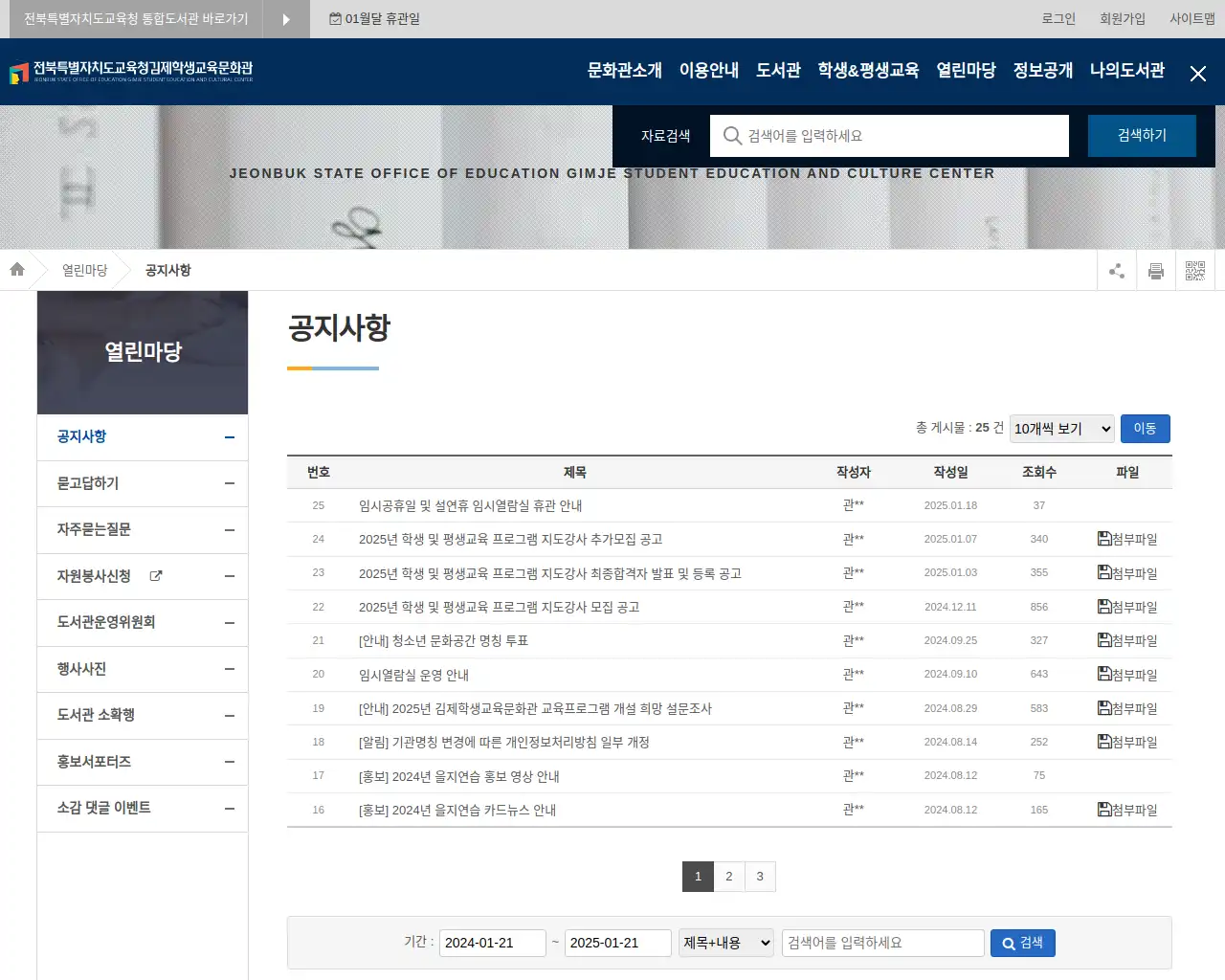
Task: Open post 임시열람실 운영 안내
Action: [x=413, y=675]
